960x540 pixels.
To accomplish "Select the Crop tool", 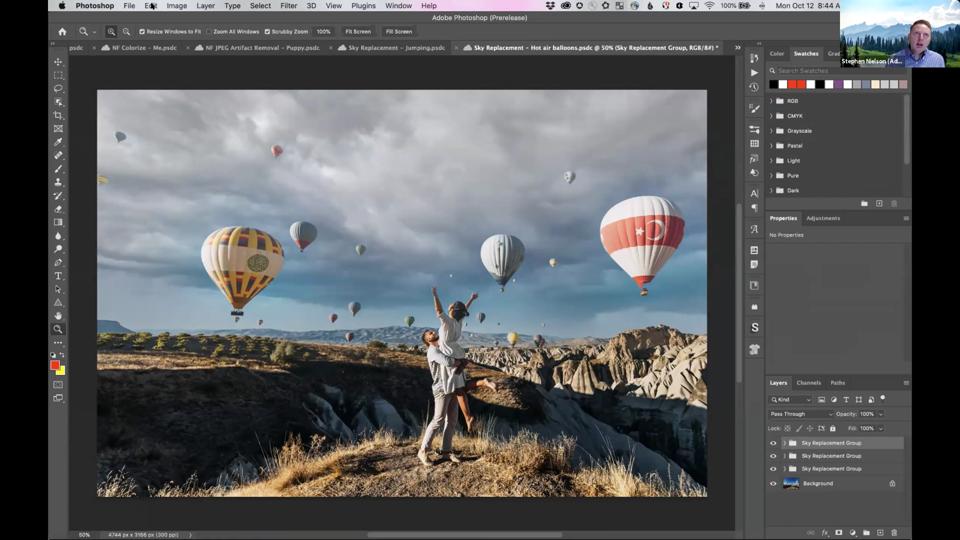I will (58, 116).
